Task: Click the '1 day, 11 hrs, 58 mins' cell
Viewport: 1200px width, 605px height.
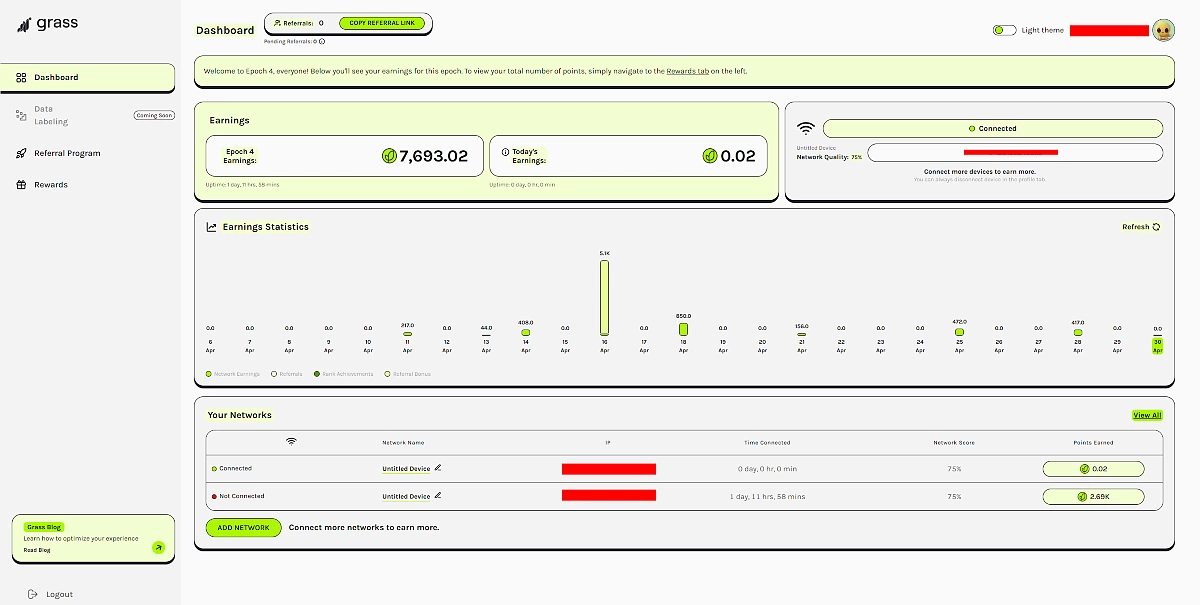Action: (767, 496)
